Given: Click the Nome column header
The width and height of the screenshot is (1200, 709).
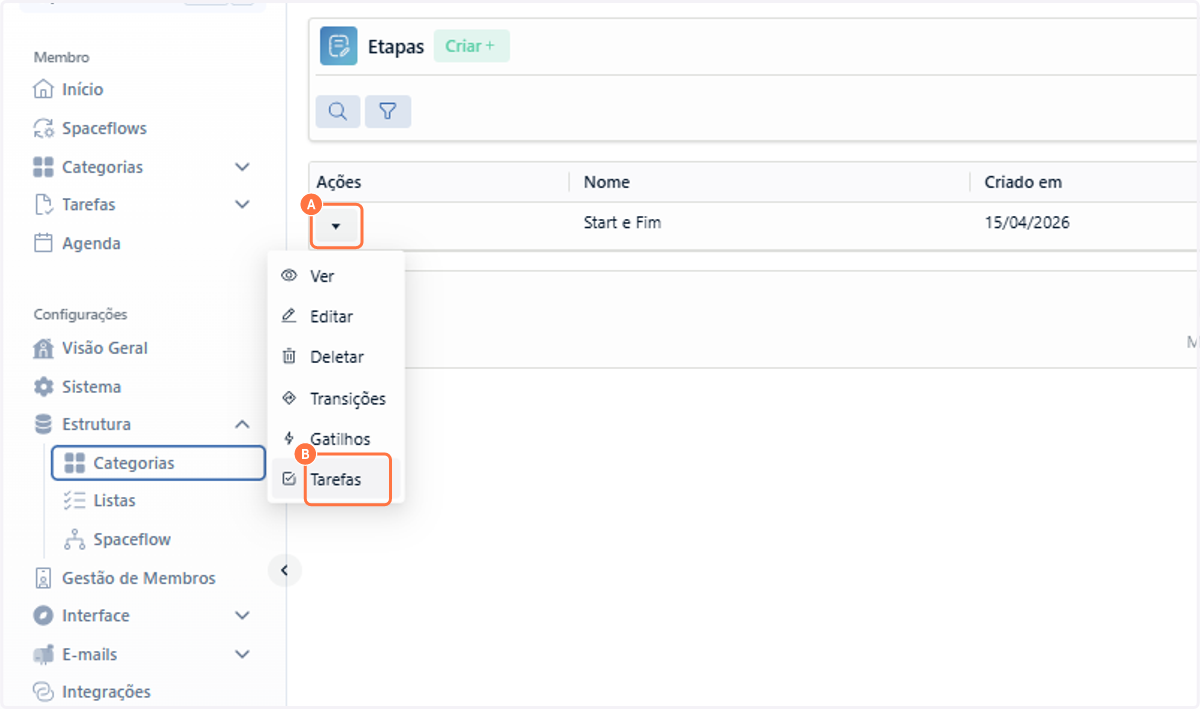Looking at the screenshot, I should click(606, 182).
